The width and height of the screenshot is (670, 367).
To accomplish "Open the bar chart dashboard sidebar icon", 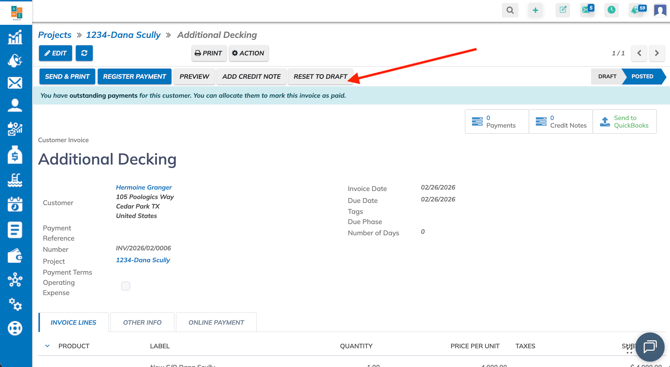I will (x=15, y=37).
